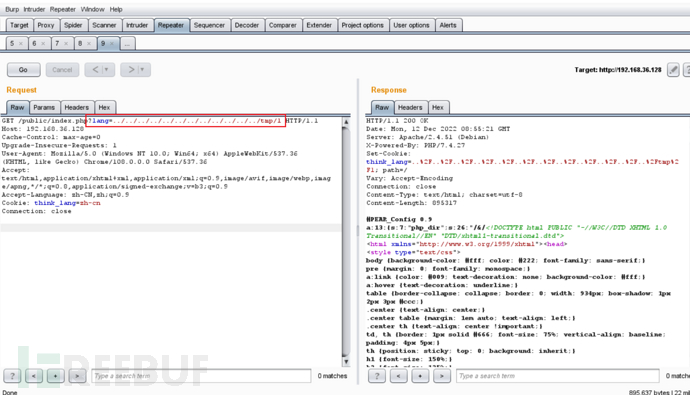The height and width of the screenshot is (395, 690).
Task: Open the new repeater tab ellipsis
Action: 127,44
